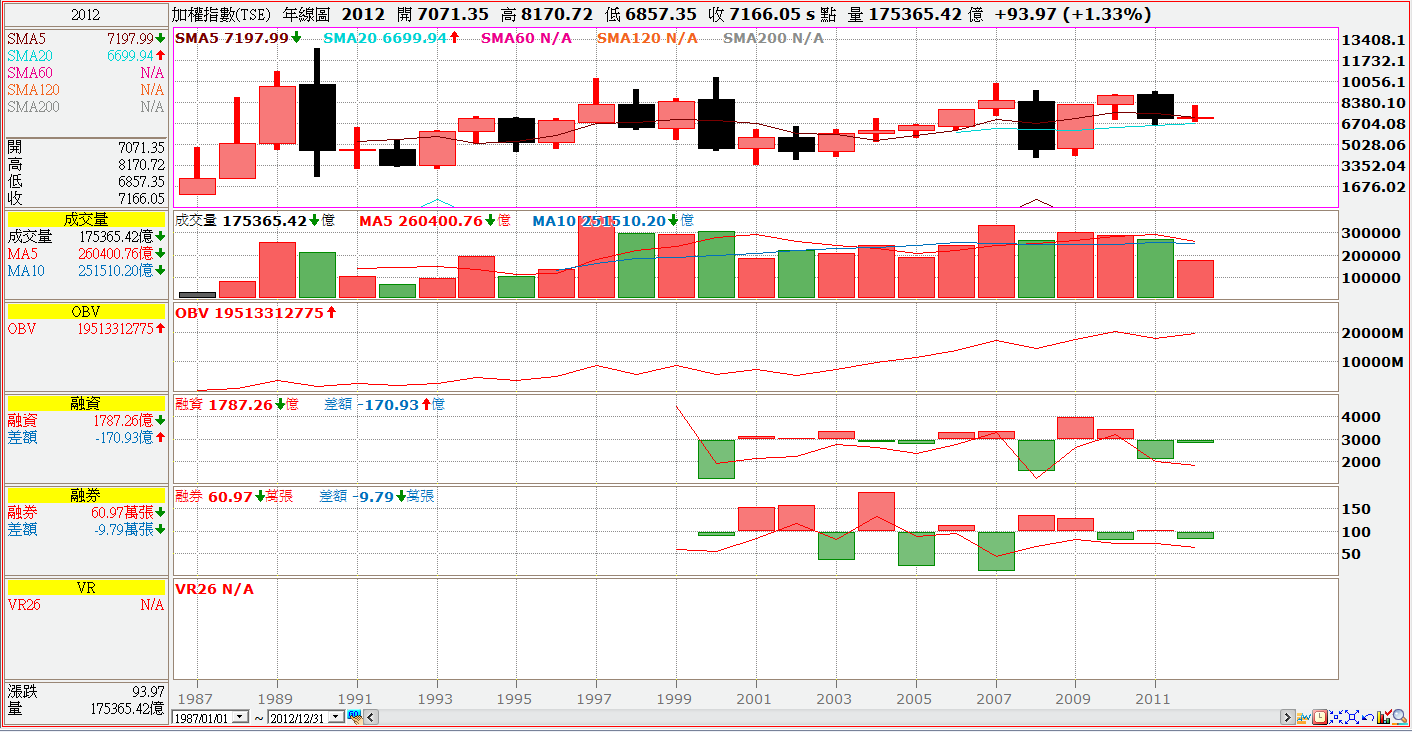Click the 13408.1 price axis label

pos(1372,40)
